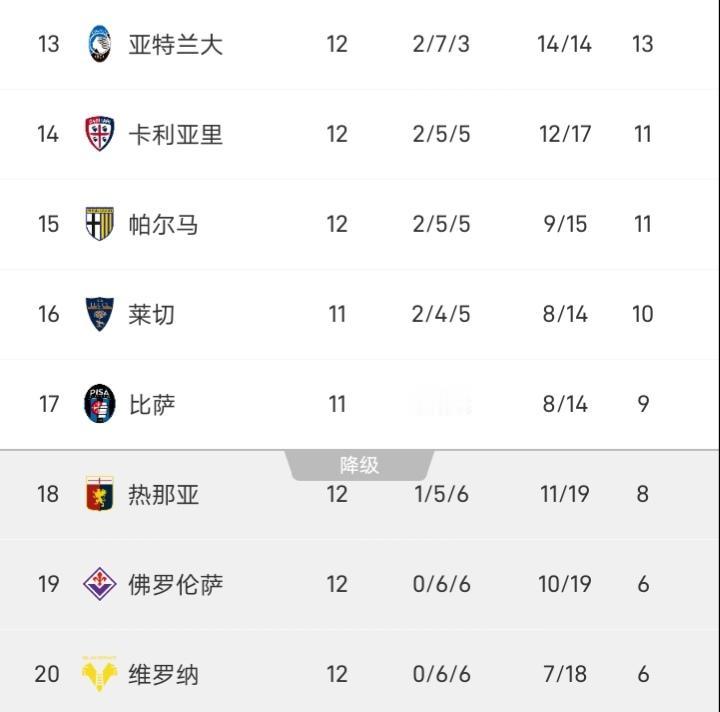This screenshot has width=720, height=712.
Task: Open team 亚特兰大 from the standings
Action: [x=175, y=44]
